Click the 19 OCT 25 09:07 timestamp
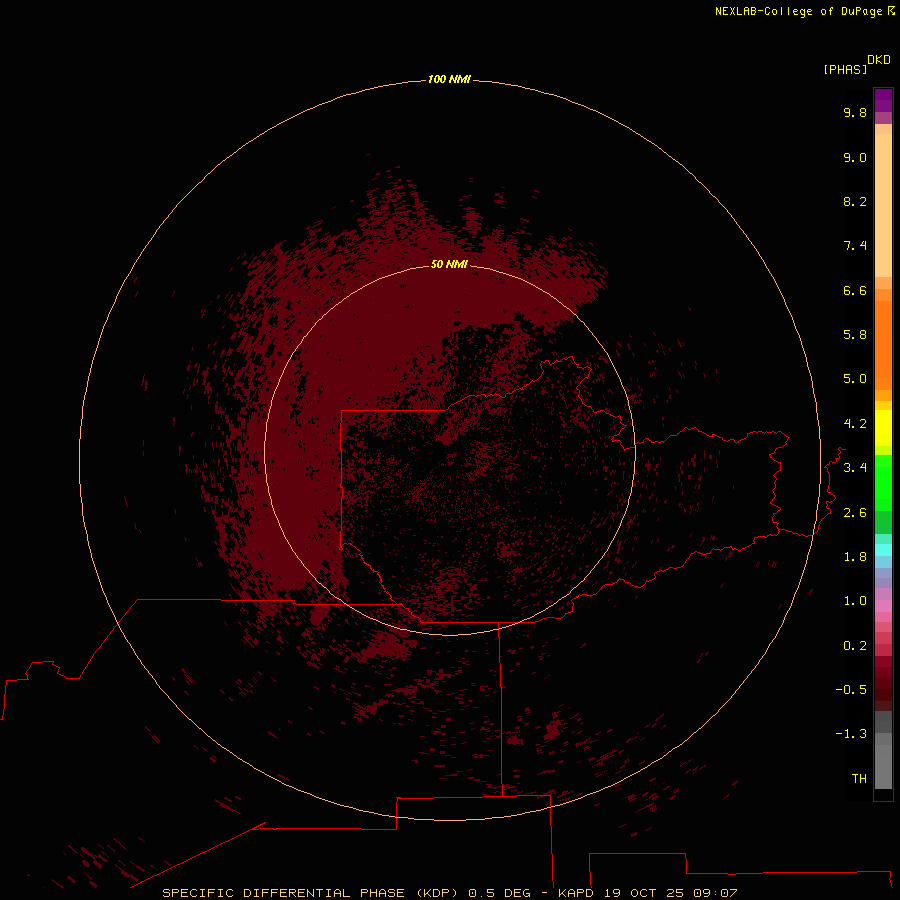900x900 pixels. (670, 893)
